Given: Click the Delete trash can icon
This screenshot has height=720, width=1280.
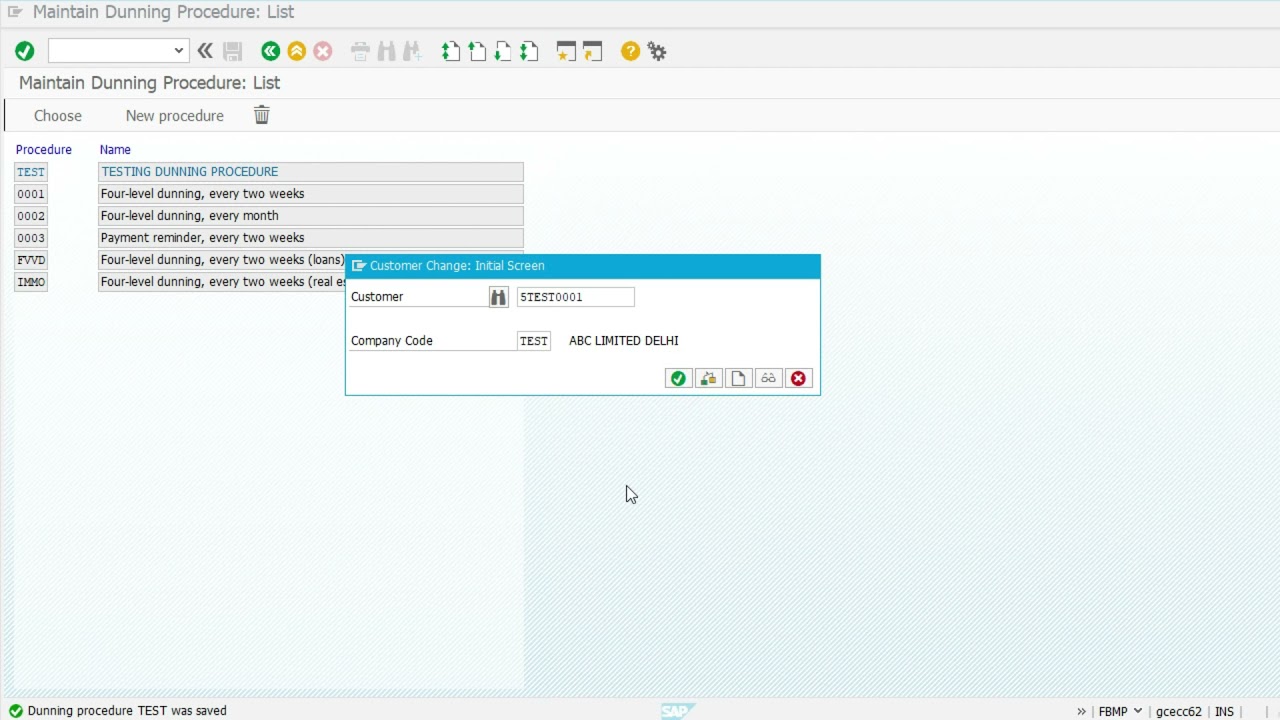Looking at the screenshot, I should click(x=261, y=115).
